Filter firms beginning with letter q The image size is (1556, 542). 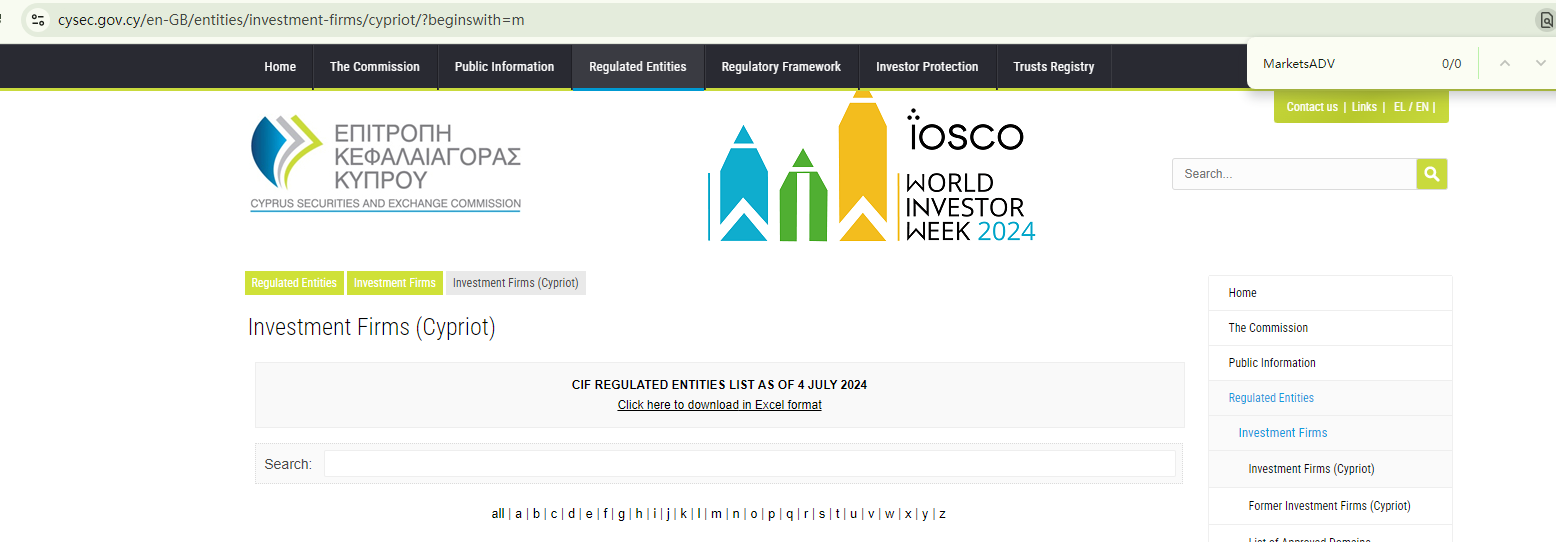(x=789, y=514)
